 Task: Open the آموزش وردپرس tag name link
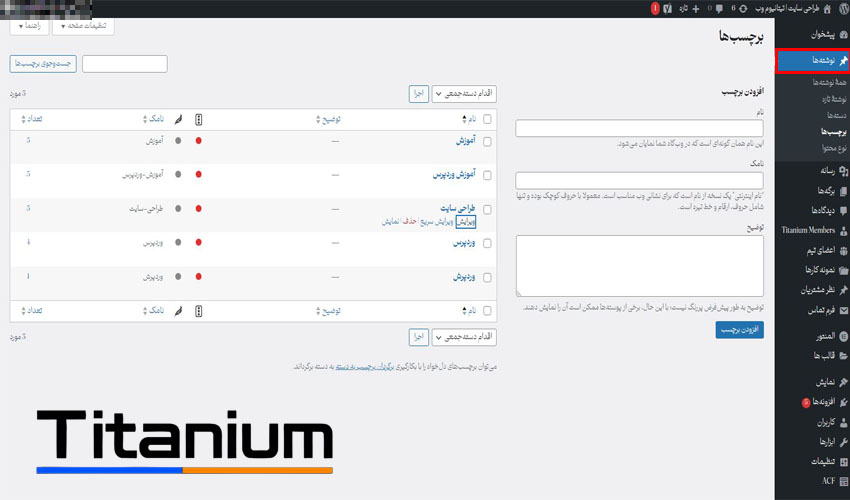tap(454, 174)
